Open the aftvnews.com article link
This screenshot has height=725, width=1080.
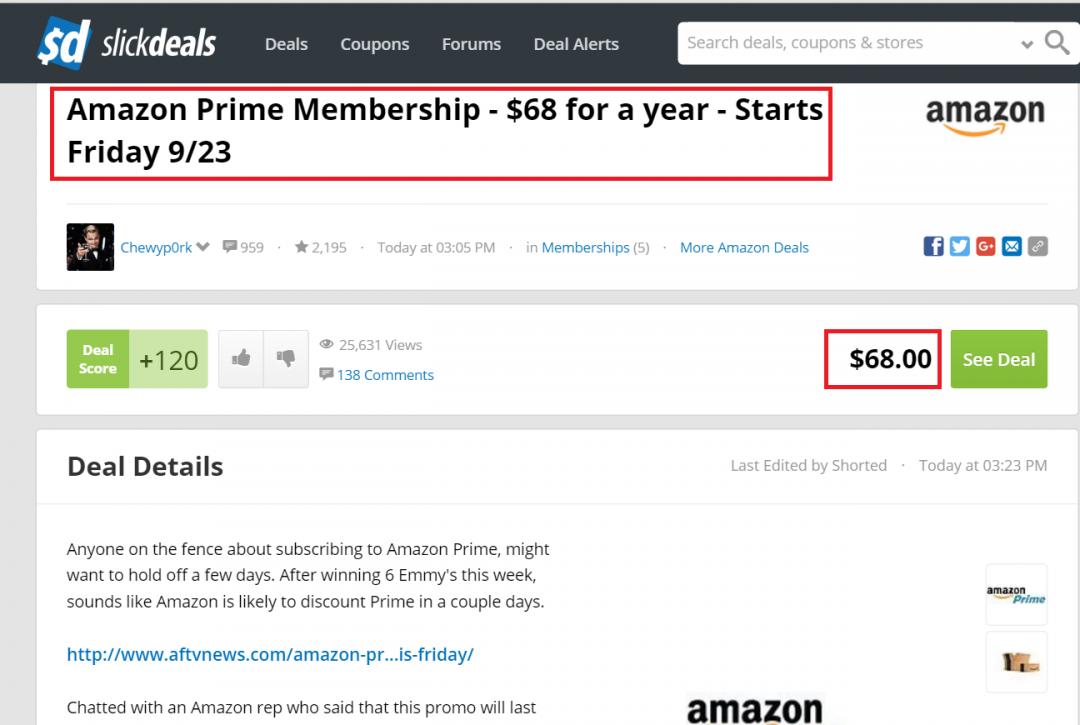point(270,654)
